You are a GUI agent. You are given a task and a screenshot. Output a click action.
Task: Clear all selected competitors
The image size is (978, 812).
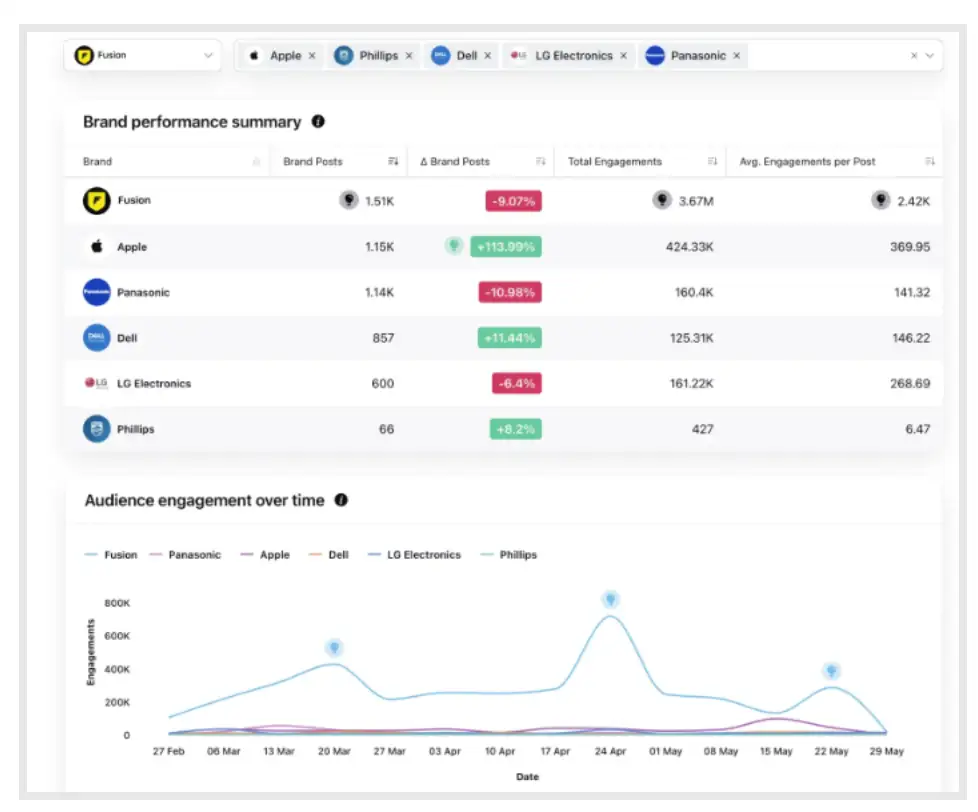(x=914, y=56)
